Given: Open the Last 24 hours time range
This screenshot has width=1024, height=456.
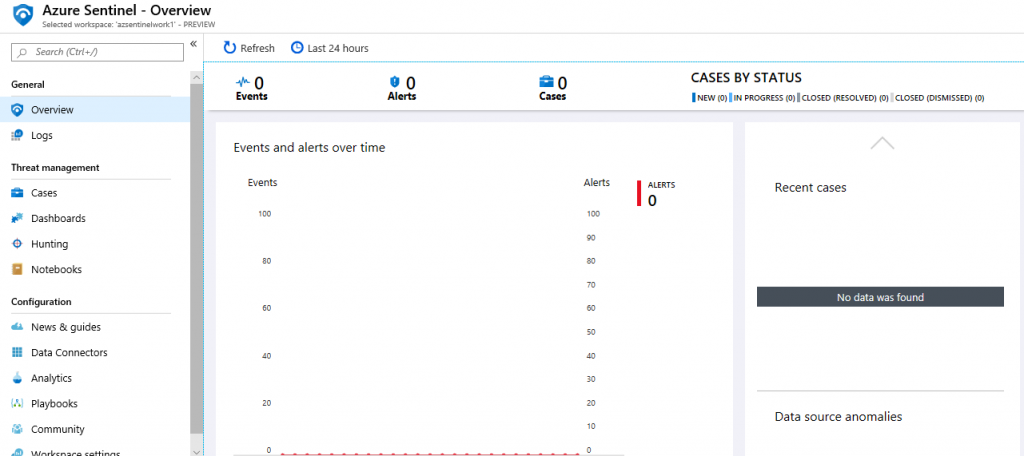Looking at the screenshot, I should coord(329,48).
